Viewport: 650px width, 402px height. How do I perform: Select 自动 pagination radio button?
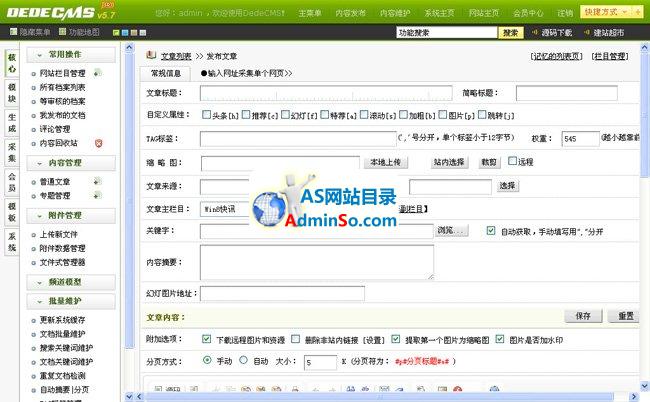[243, 360]
